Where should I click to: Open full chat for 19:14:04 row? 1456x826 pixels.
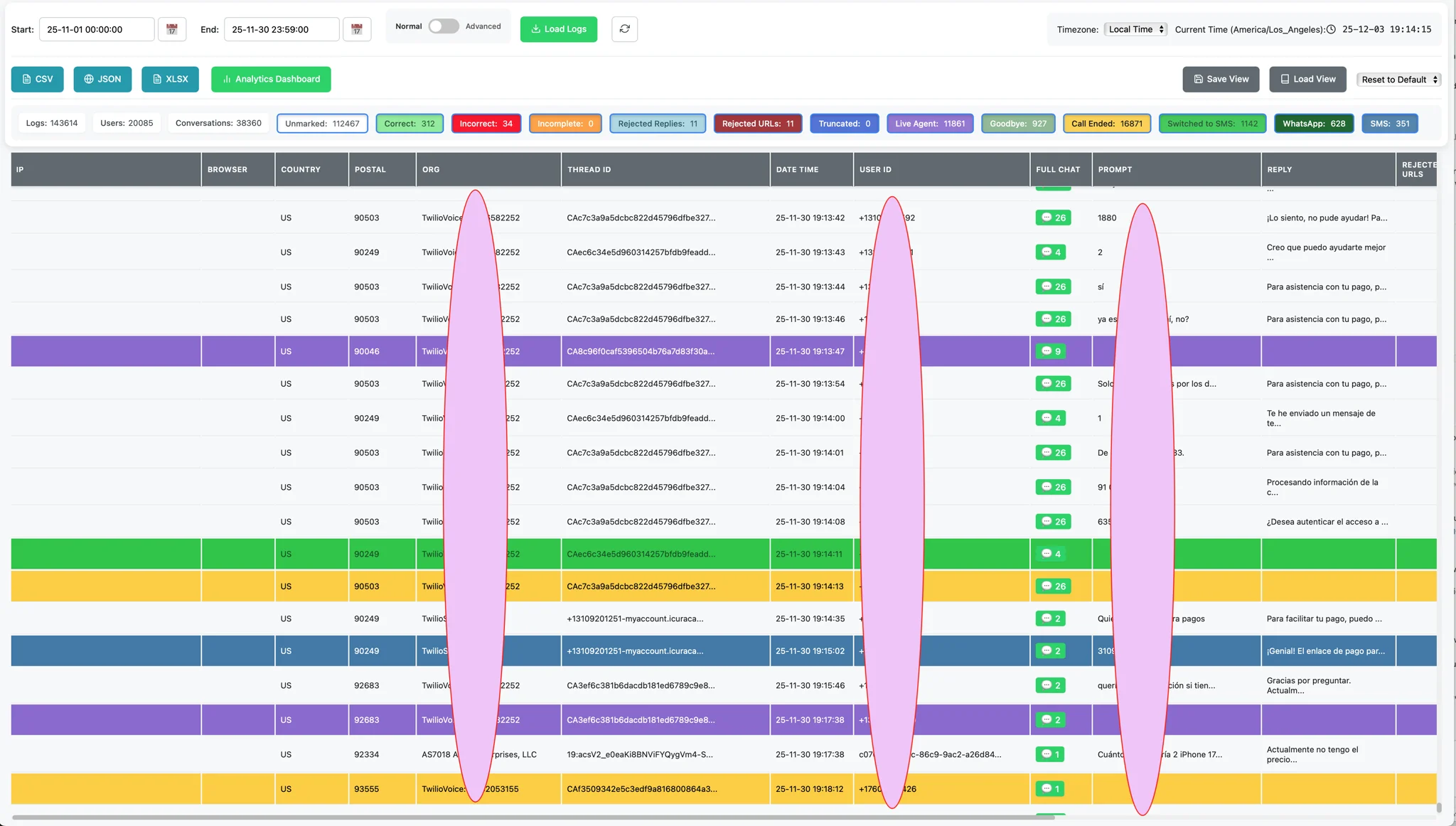tap(1053, 487)
